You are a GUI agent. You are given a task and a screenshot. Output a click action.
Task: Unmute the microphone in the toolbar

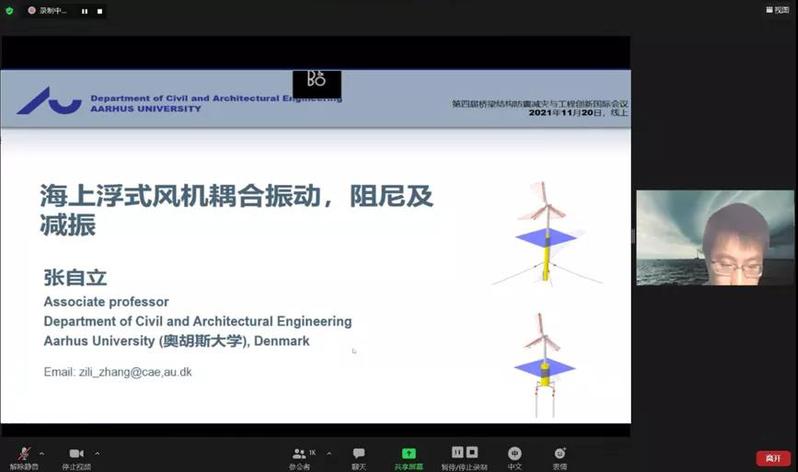tap(22, 455)
